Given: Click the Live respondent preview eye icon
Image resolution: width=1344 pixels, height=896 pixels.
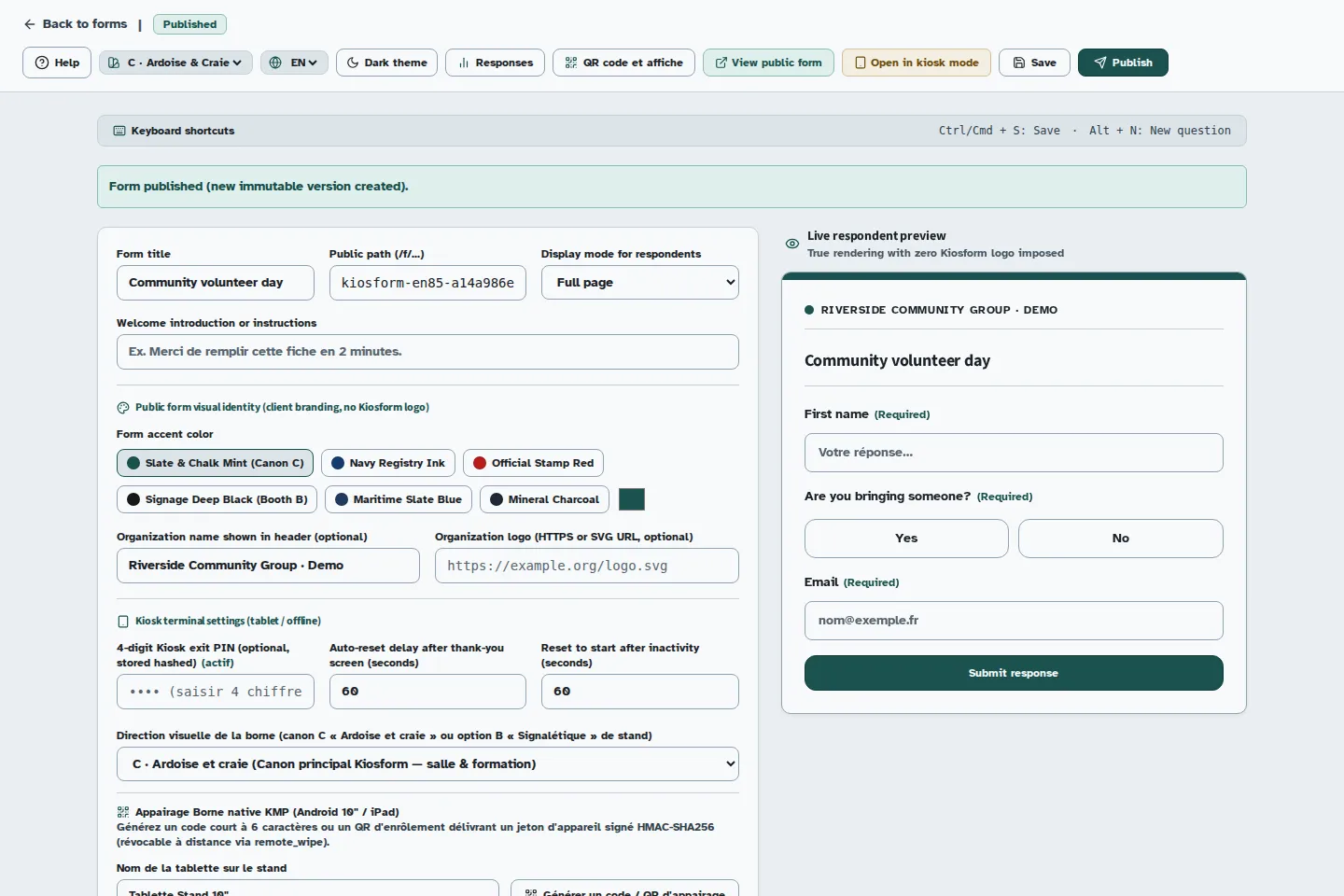Looking at the screenshot, I should (792, 244).
